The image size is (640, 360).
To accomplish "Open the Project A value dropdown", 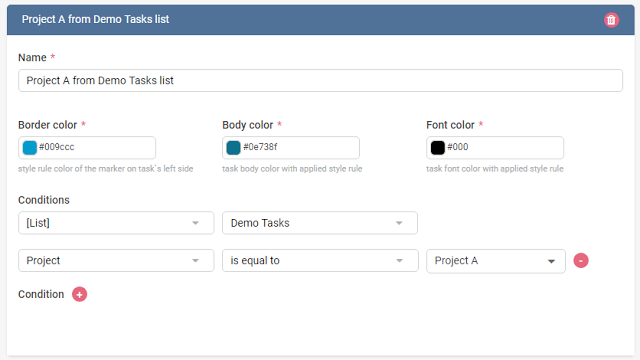I will (x=496, y=261).
